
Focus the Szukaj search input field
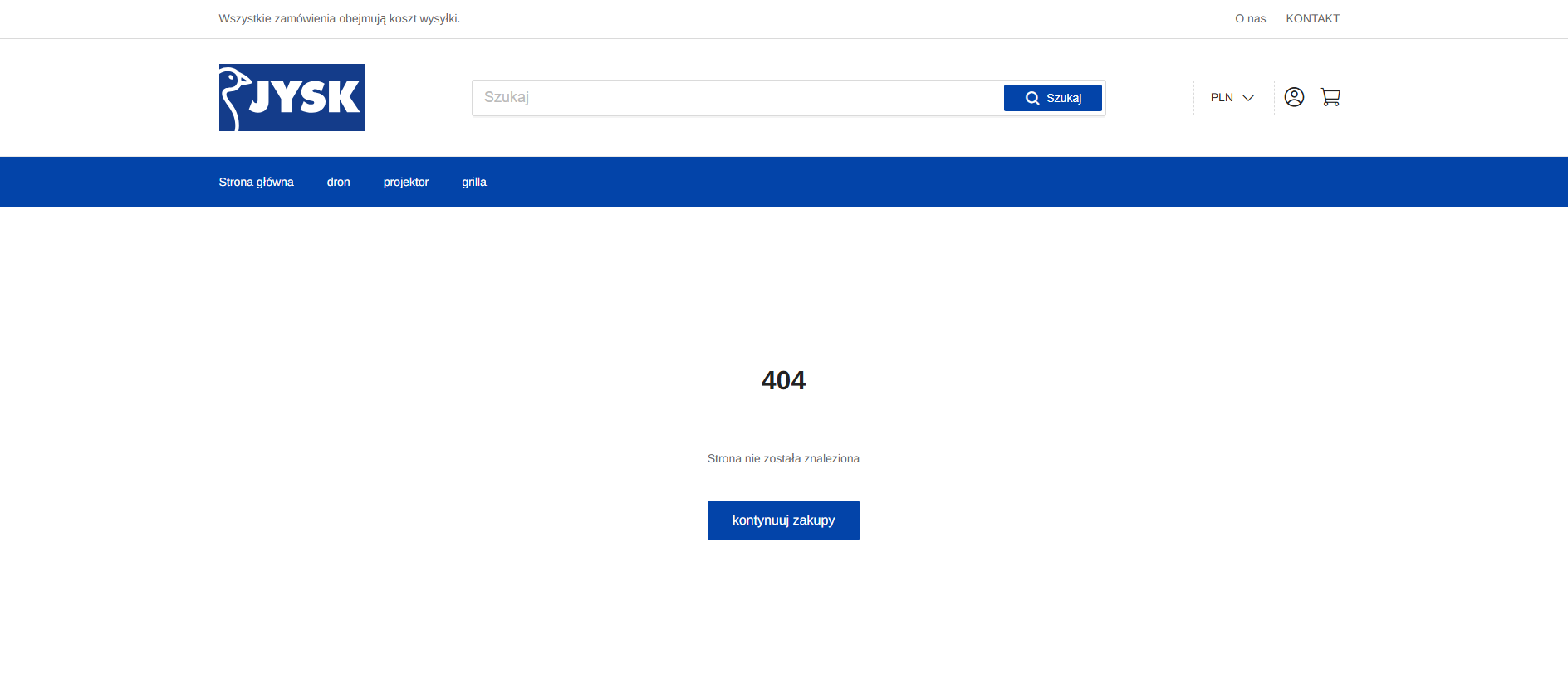737,98
